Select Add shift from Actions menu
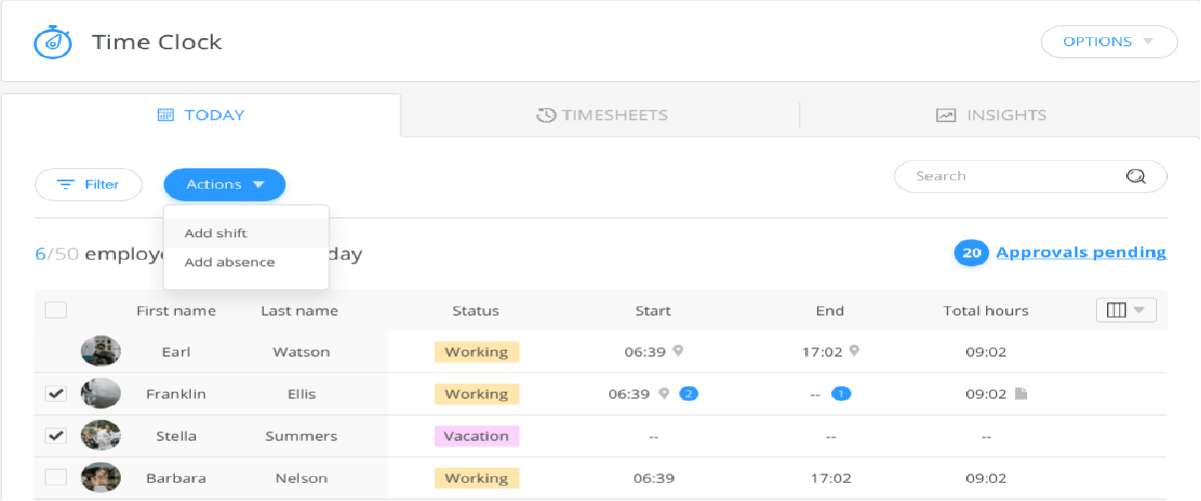Viewport: 1201px width, 501px height. pyautogui.click(x=216, y=233)
